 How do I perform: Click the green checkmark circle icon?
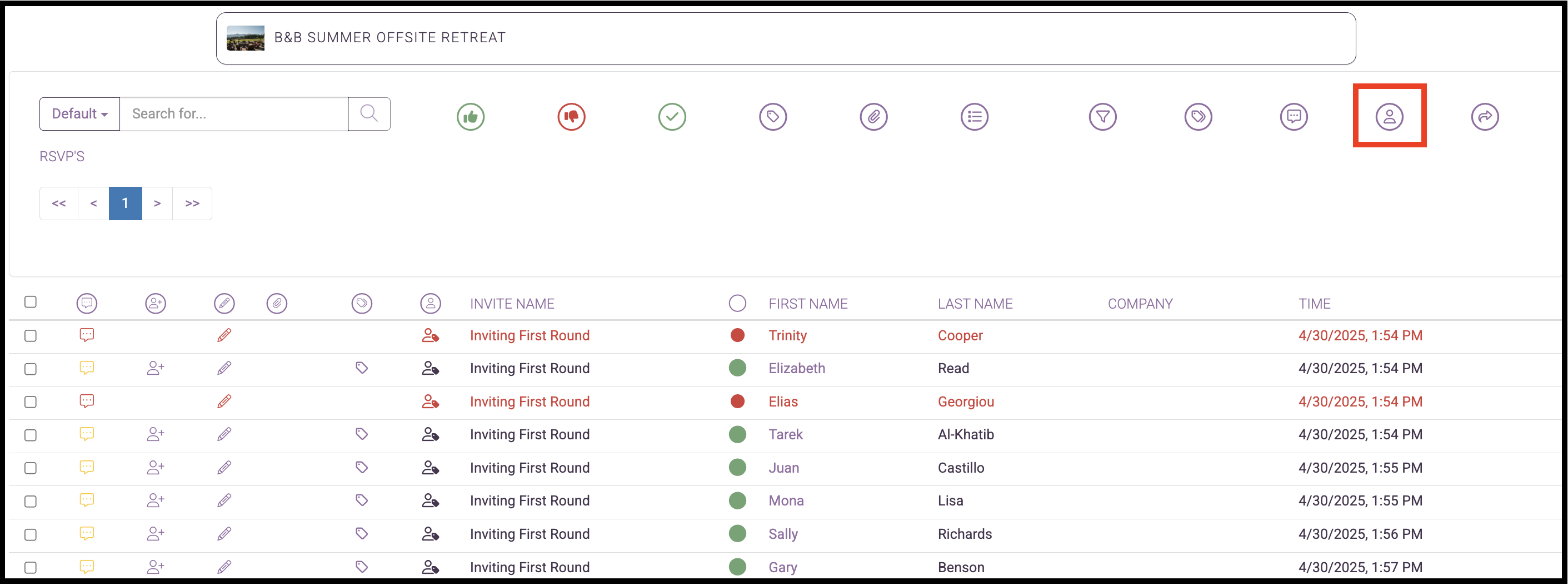coord(672,116)
